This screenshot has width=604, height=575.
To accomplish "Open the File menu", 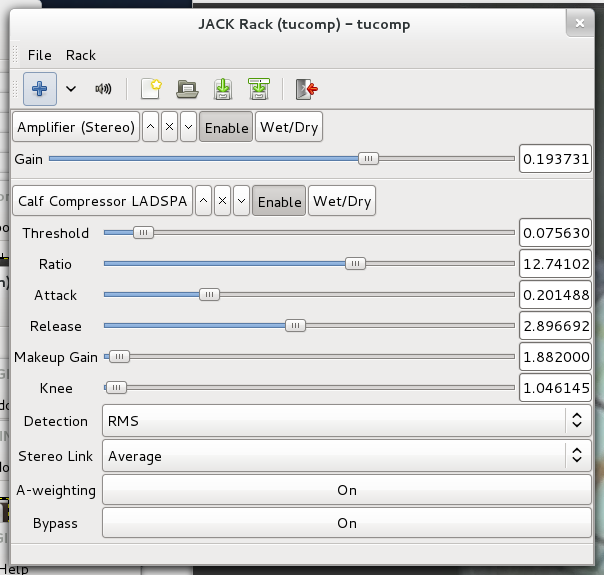I will click(40, 55).
